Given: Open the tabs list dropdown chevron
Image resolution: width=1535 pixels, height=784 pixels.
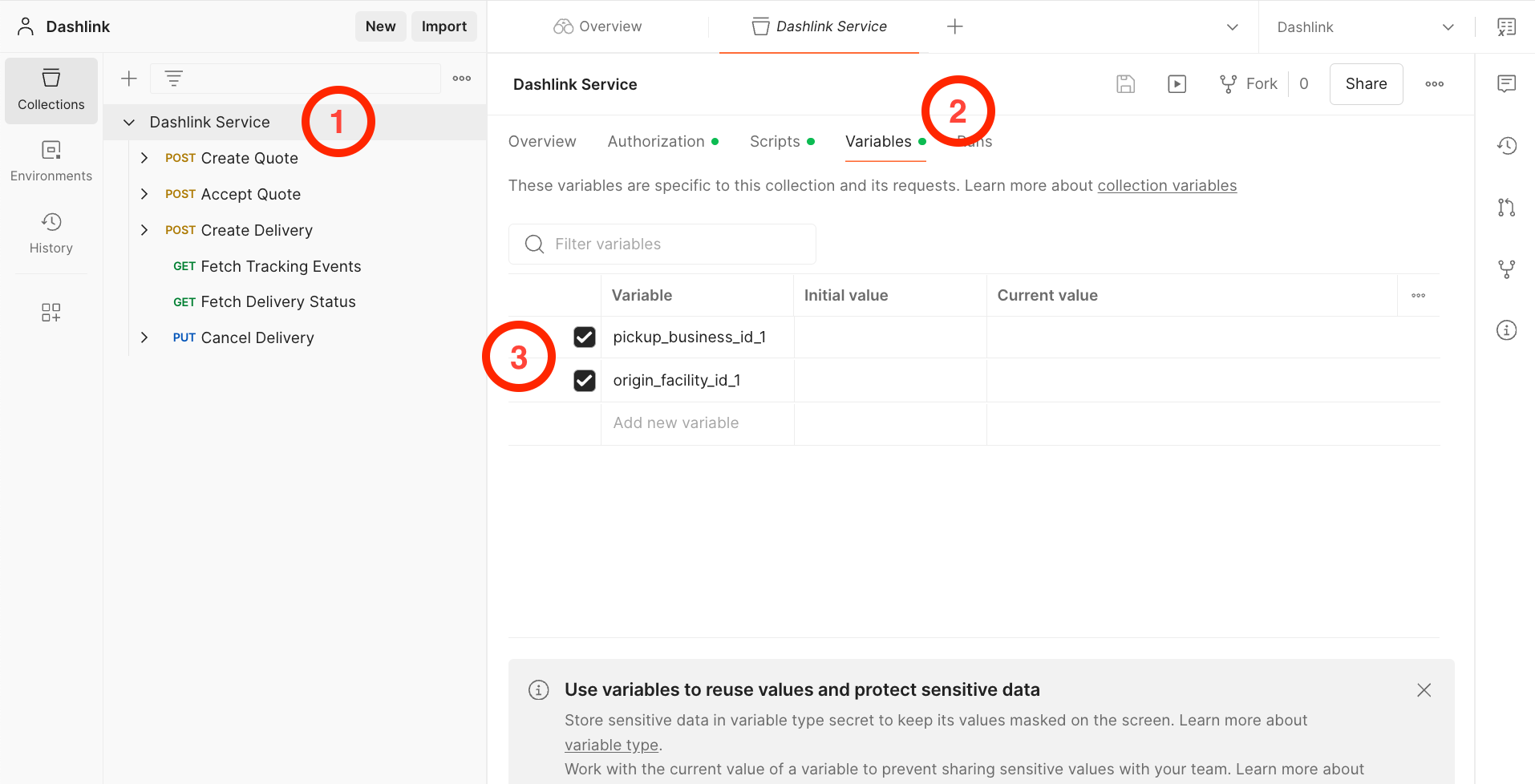Looking at the screenshot, I should [x=1233, y=27].
